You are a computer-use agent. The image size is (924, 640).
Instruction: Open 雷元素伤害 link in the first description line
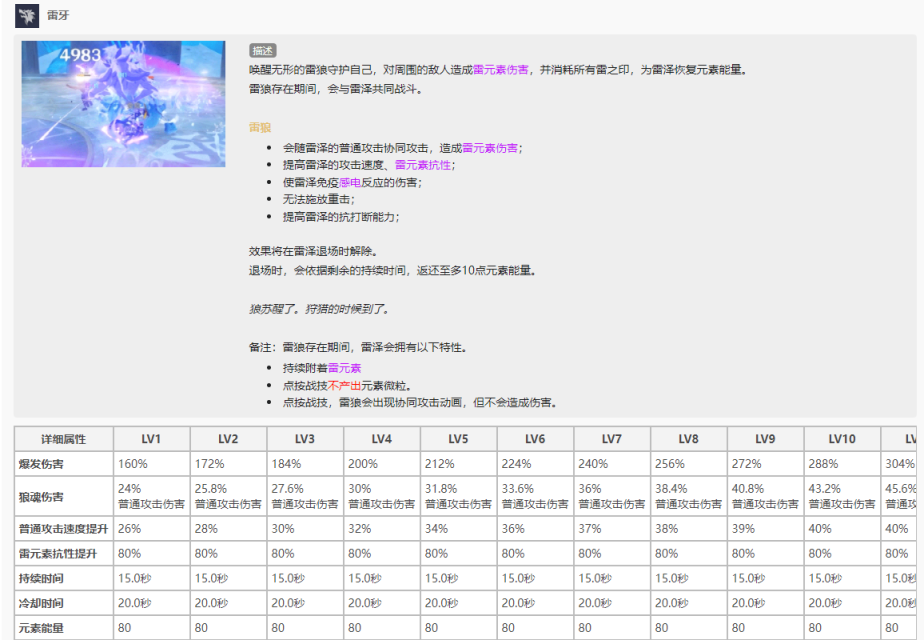(x=504, y=70)
